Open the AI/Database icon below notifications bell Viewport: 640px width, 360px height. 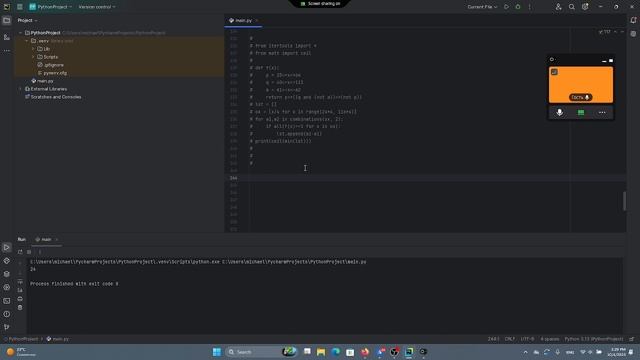pyautogui.click(x=633, y=34)
